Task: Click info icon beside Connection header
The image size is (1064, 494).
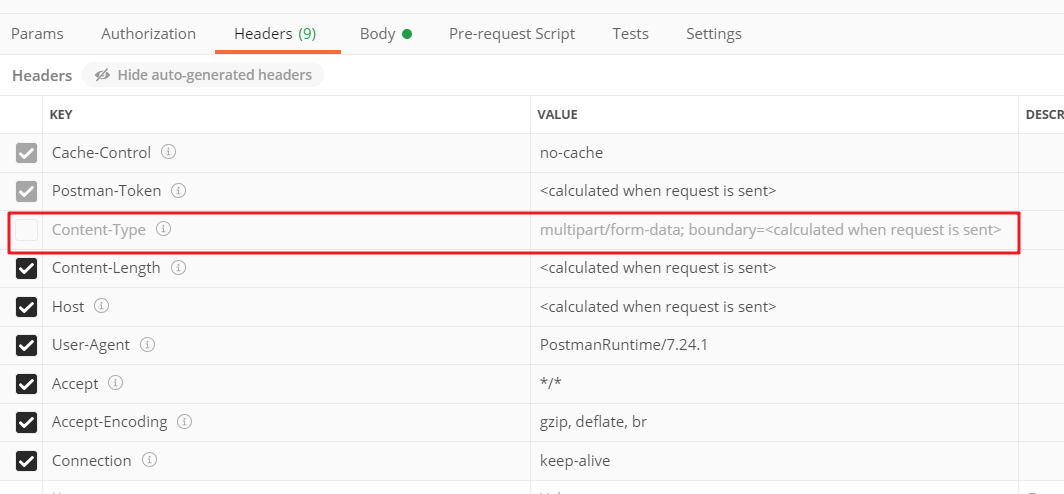Action: point(150,460)
